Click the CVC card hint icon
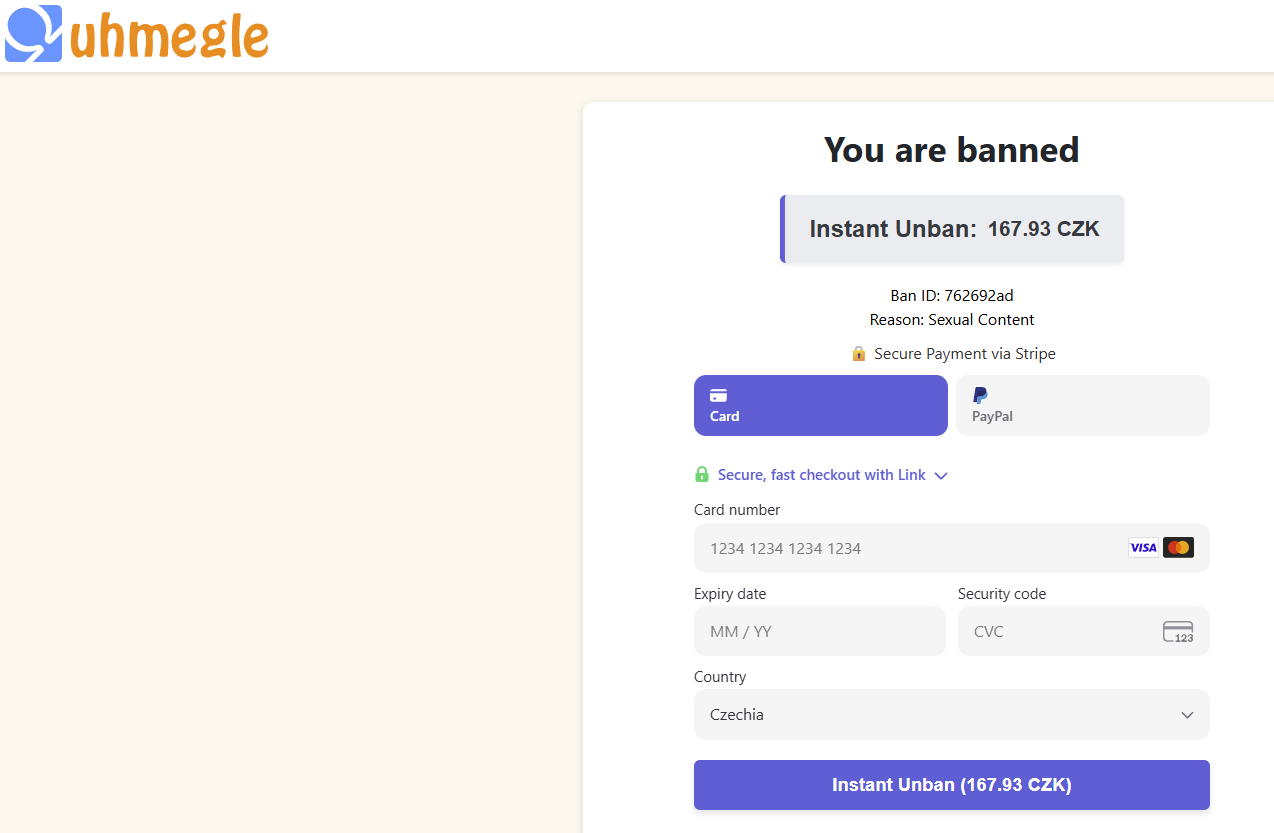Viewport: 1274px width, 833px height. pos(1178,632)
